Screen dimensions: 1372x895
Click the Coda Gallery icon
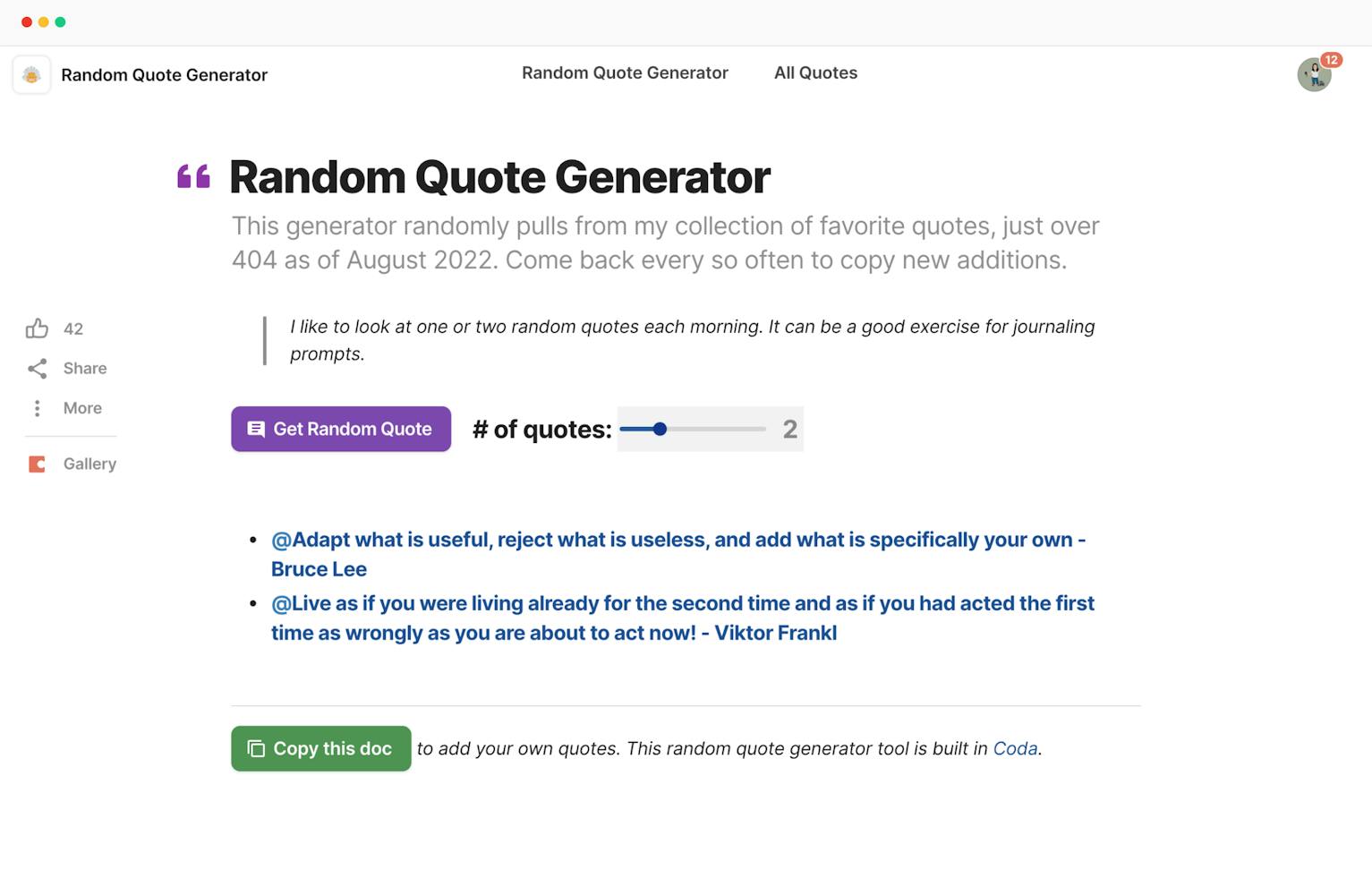click(x=37, y=464)
